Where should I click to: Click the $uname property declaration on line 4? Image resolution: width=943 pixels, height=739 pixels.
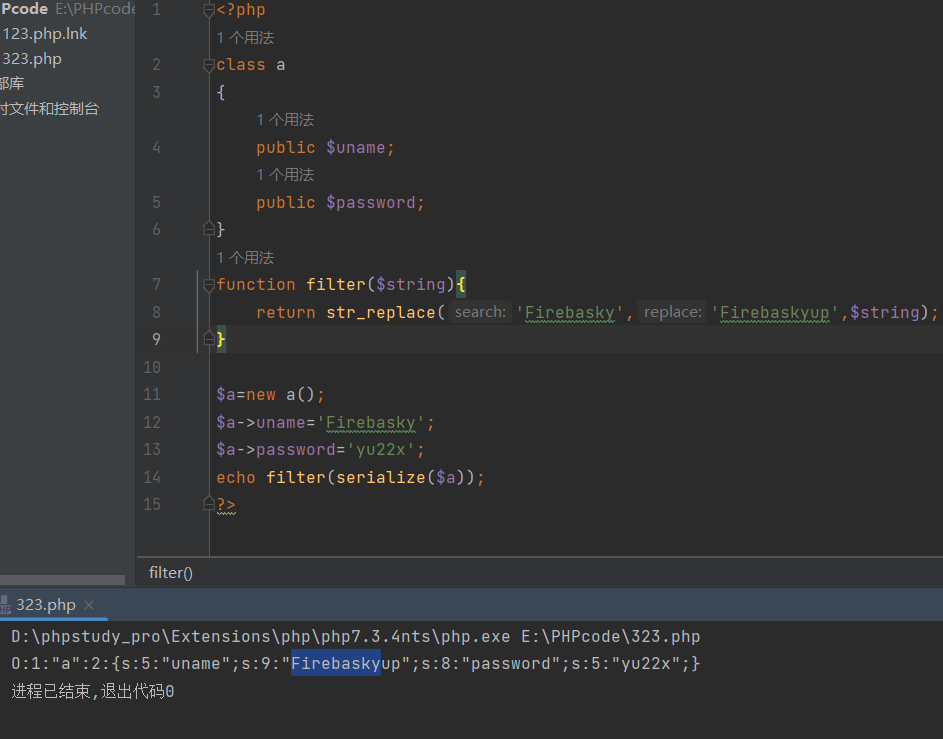pyautogui.click(x=355, y=148)
